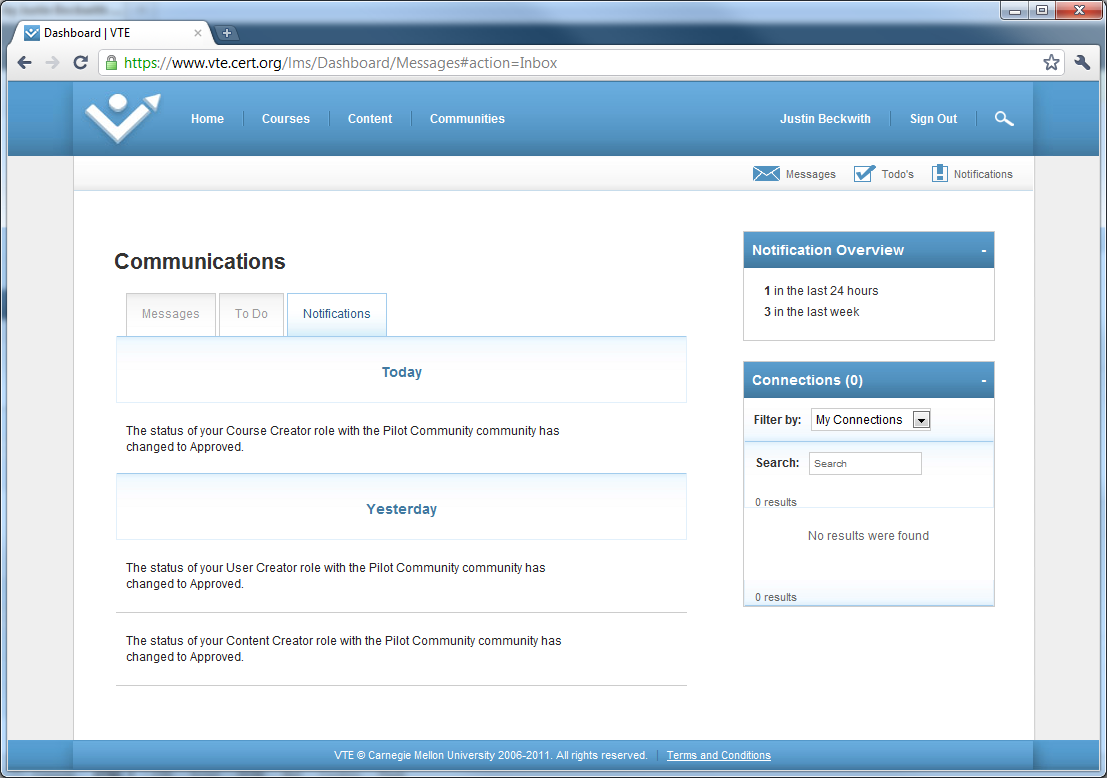Click 'No results were found' text
The image size is (1107, 778).
tap(868, 535)
